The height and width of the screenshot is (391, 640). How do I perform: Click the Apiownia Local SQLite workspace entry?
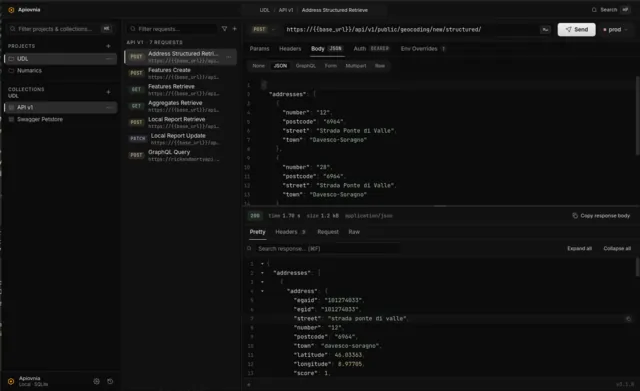tap(33, 381)
